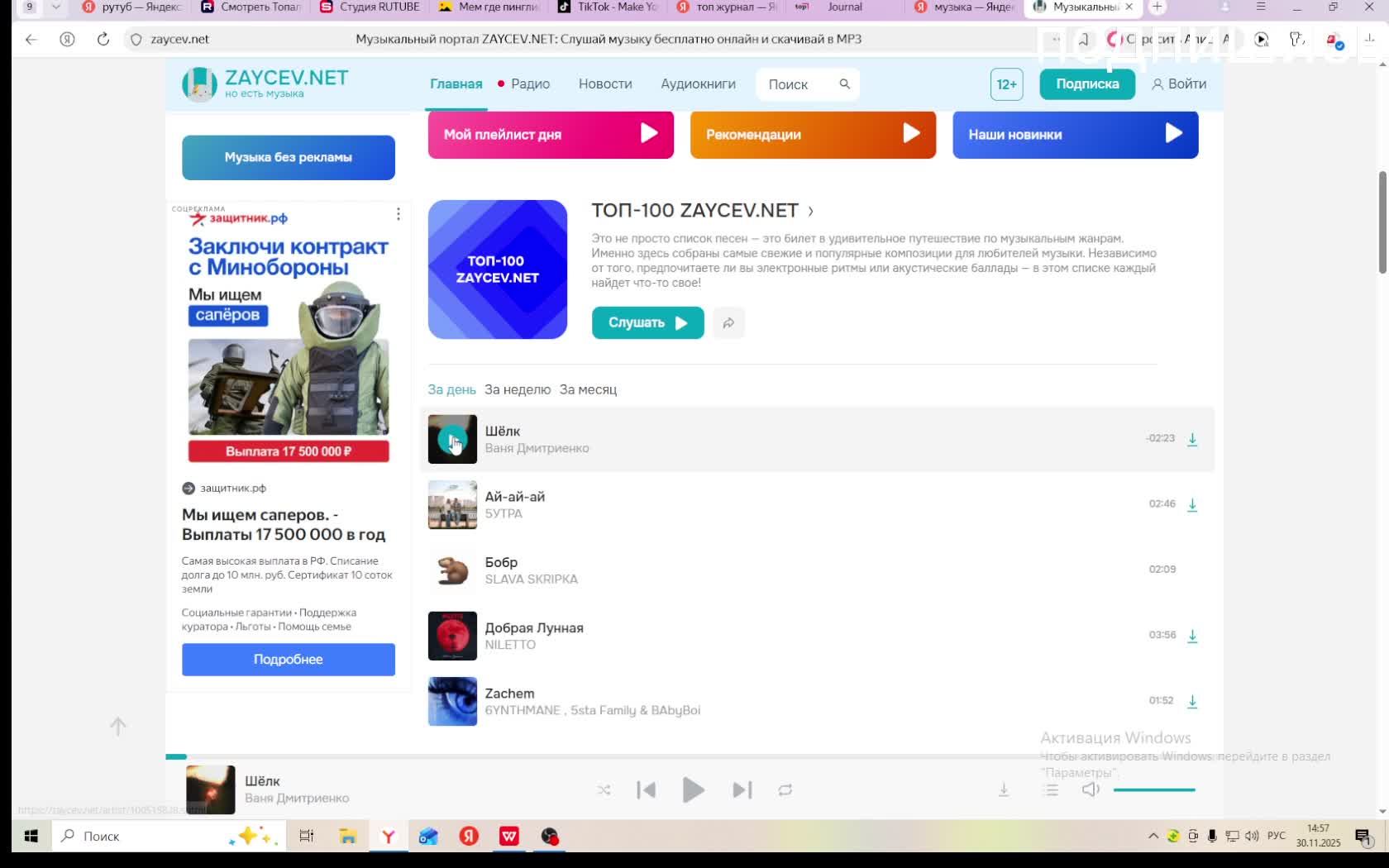The height and width of the screenshot is (868, 1389).
Task: Play the Шёлк track from its cover
Action: tap(452, 439)
